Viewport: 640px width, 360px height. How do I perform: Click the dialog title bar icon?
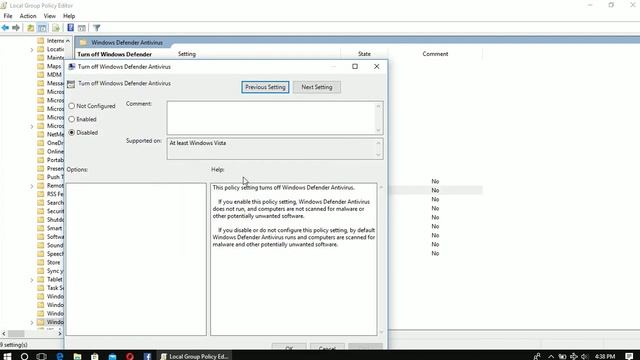coord(72,67)
